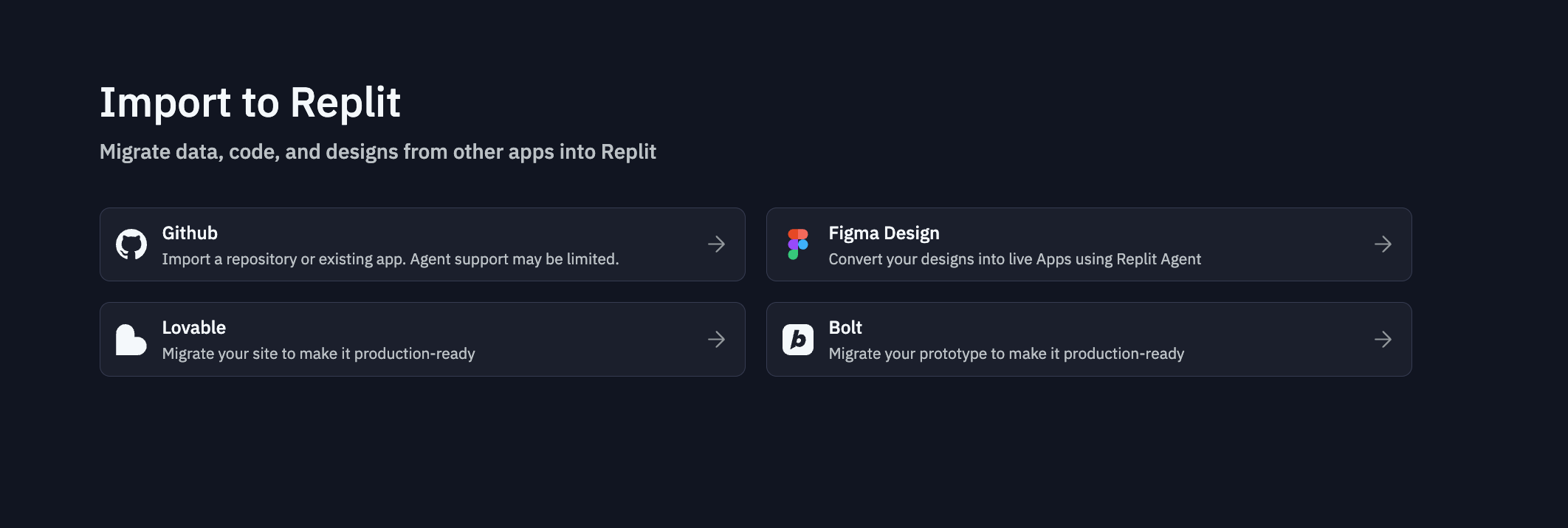Click the 'Import to Replit' heading
Screen dimensions: 1568x528
point(250,102)
